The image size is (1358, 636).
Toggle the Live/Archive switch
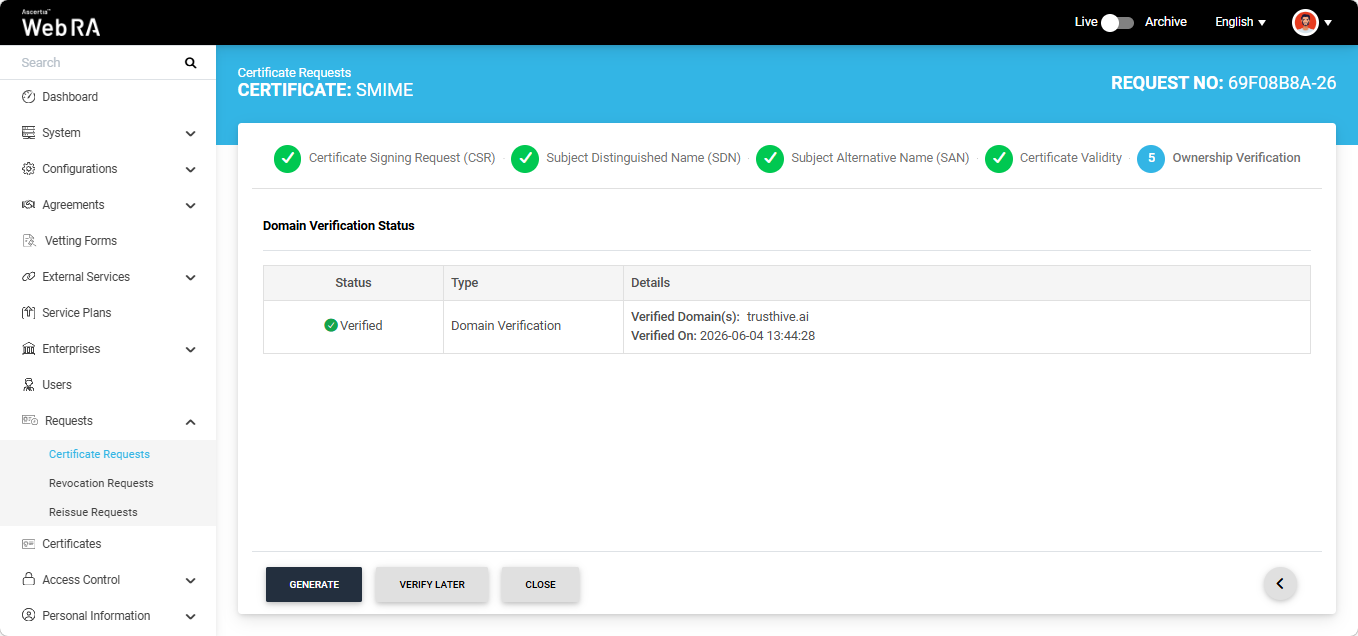[1116, 22]
